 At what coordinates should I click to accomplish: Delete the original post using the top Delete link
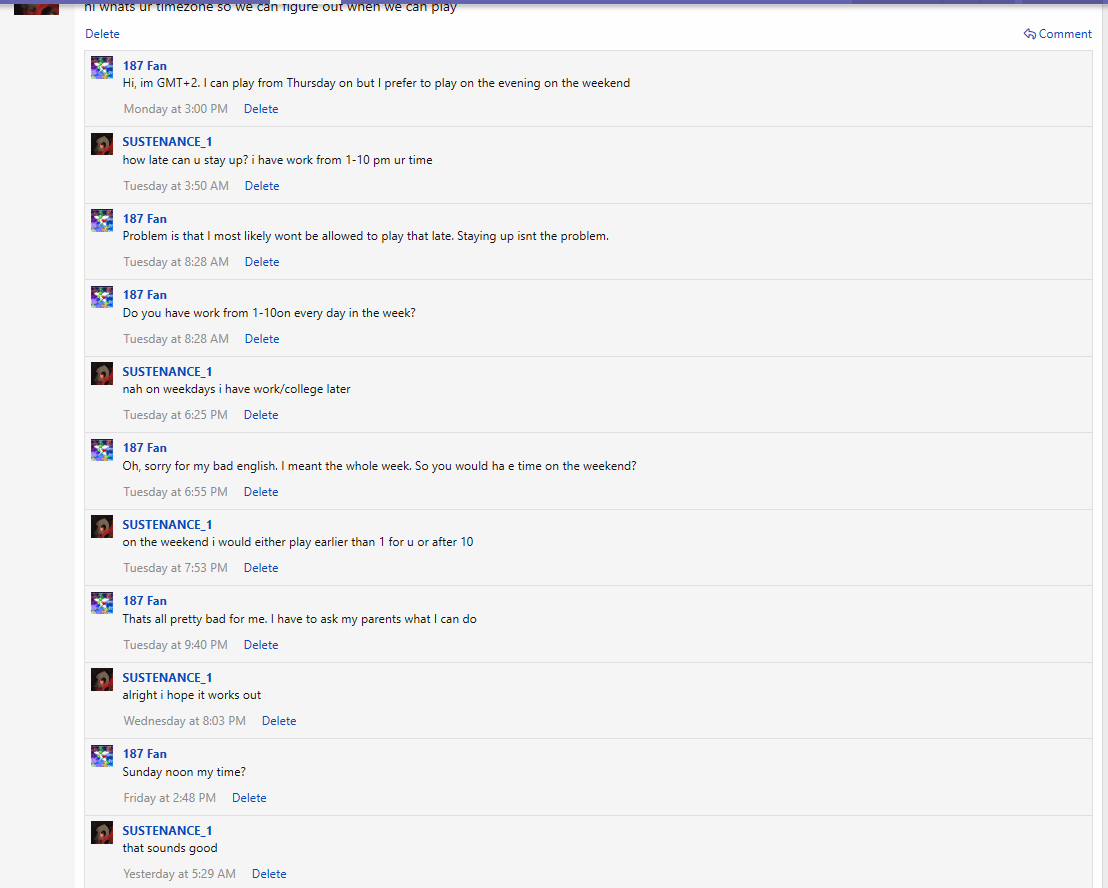tap(102, 34)
